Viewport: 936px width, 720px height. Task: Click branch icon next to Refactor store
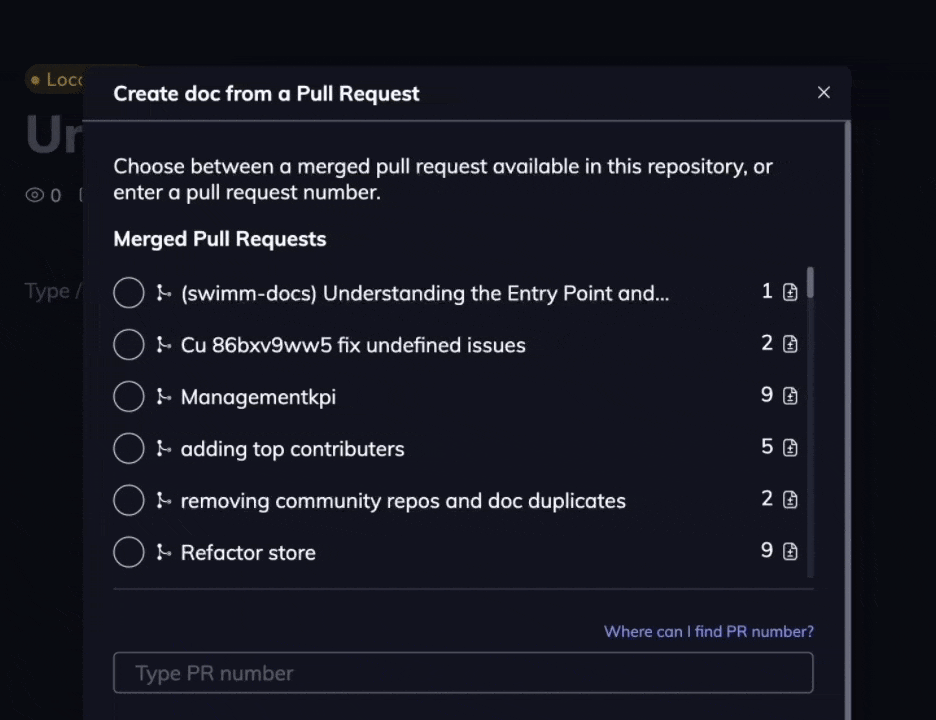[164, 552]
